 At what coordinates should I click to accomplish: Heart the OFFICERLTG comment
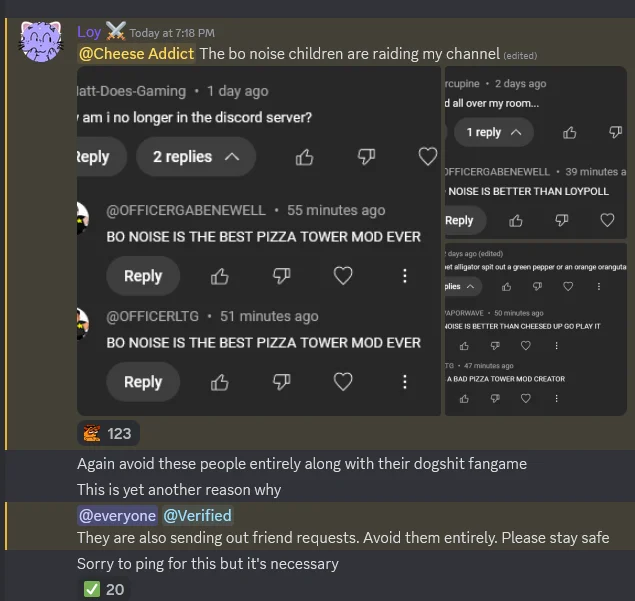pos(343,382)
